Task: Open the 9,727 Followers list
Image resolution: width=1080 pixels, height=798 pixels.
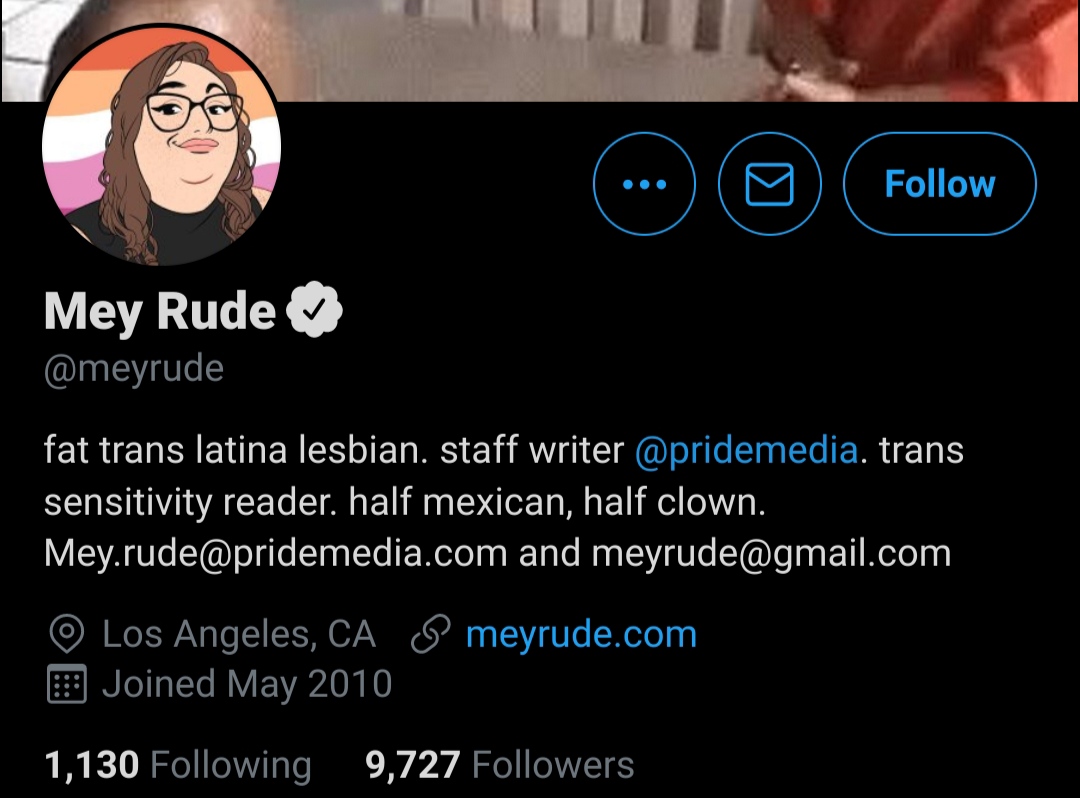Action: pyautogui.click(x=499, y=765)
